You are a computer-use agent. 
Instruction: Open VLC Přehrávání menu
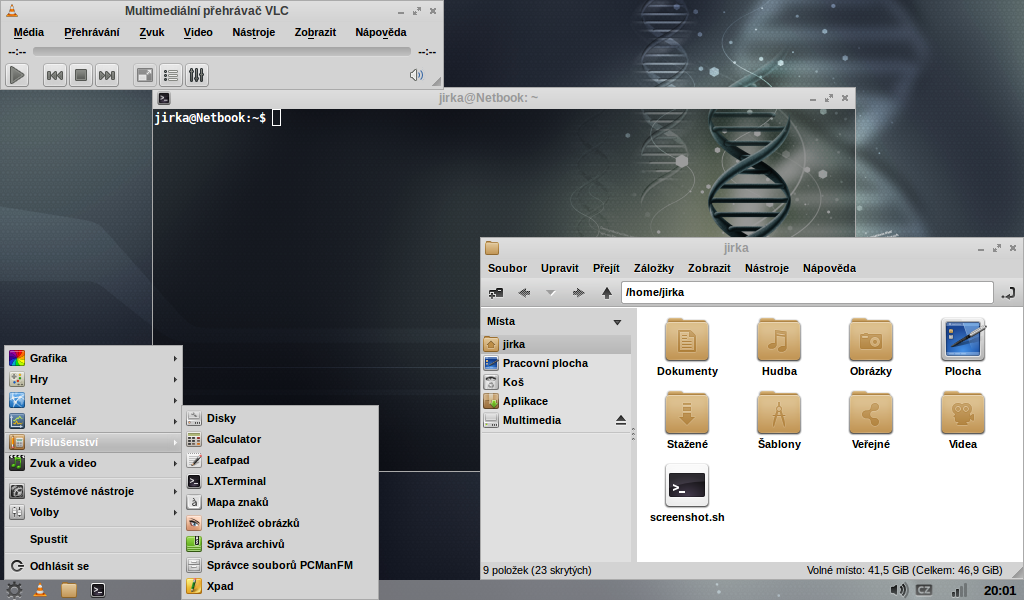click(x=91, y=32)
